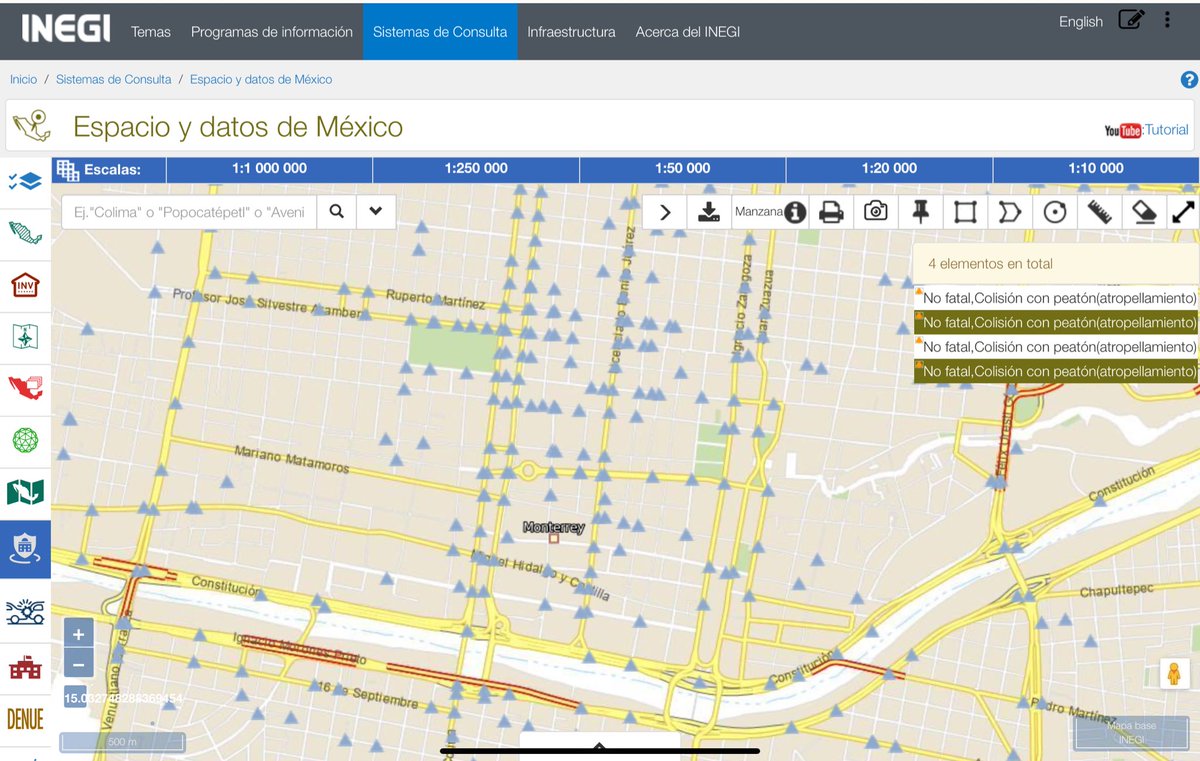
Task: Select the 1:250 000 scale
Action: click(x=476, y=169)
